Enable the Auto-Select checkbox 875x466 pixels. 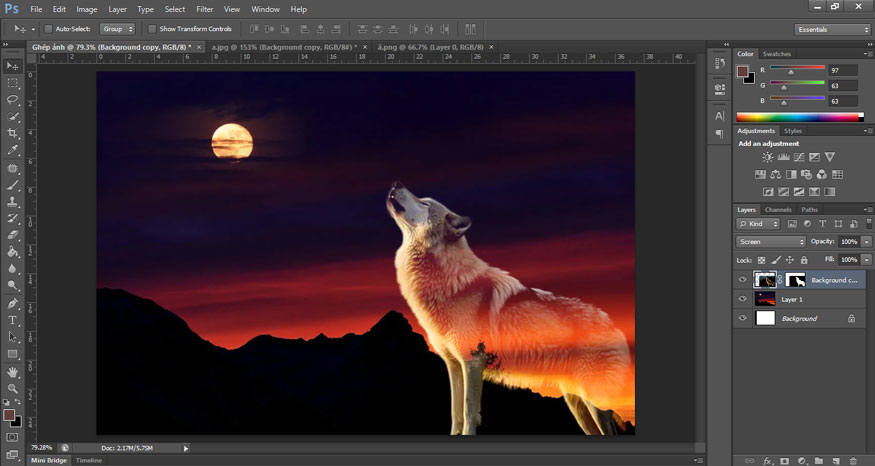click(49, 29)
